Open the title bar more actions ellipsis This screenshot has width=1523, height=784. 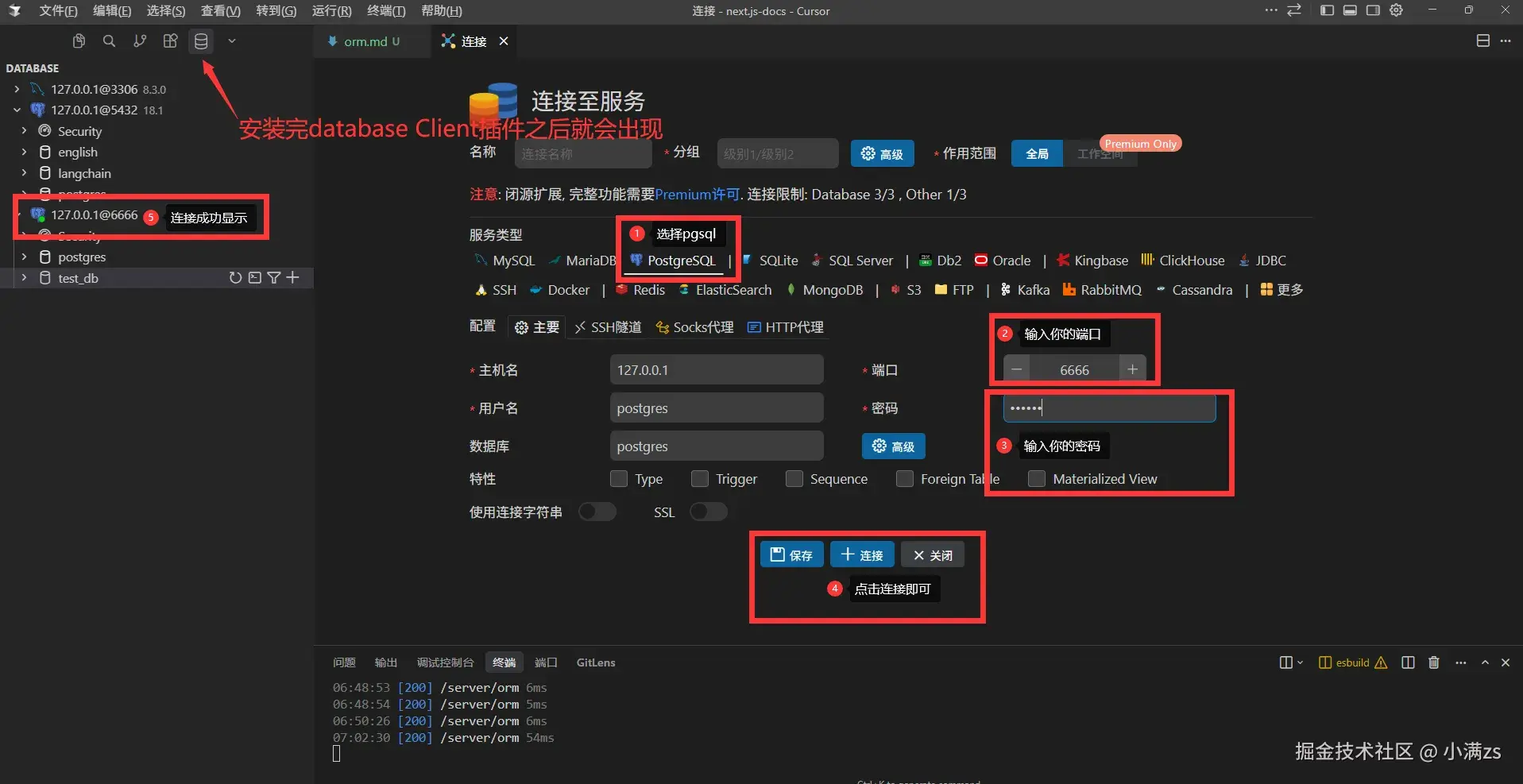tap(1271, 10)
